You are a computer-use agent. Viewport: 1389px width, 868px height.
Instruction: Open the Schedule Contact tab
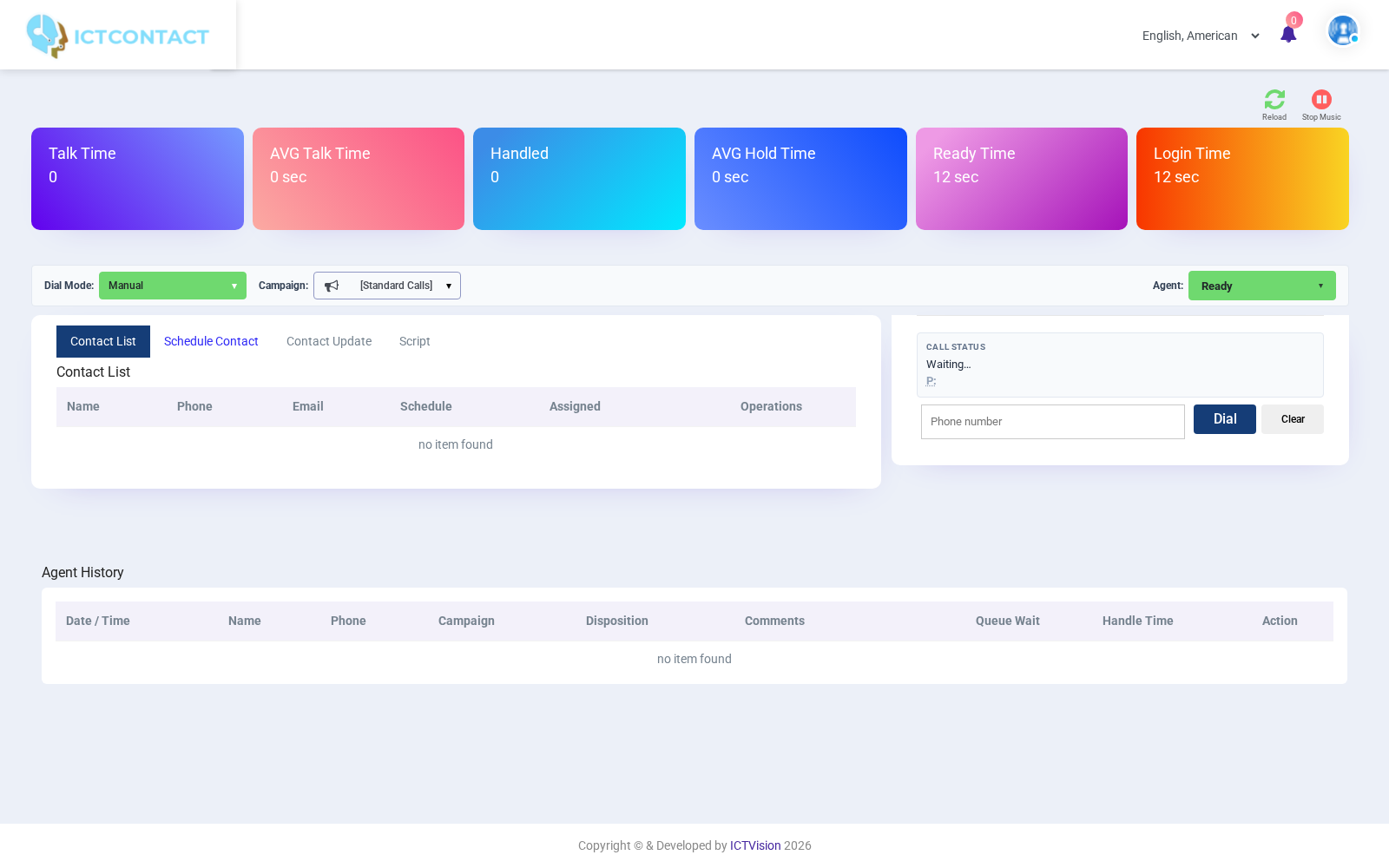pyautogui.click(x=211, y=341)
